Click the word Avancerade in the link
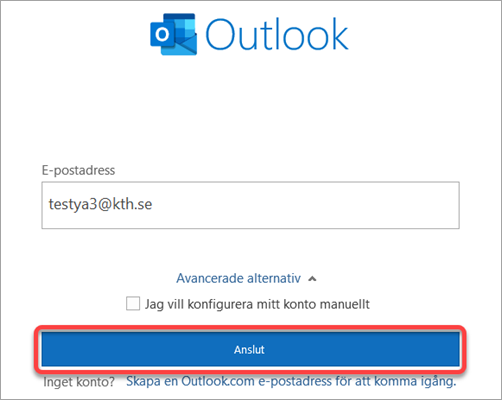Image resolution: width=502 pixels, height=400 pixels. (x=210, y=278)
